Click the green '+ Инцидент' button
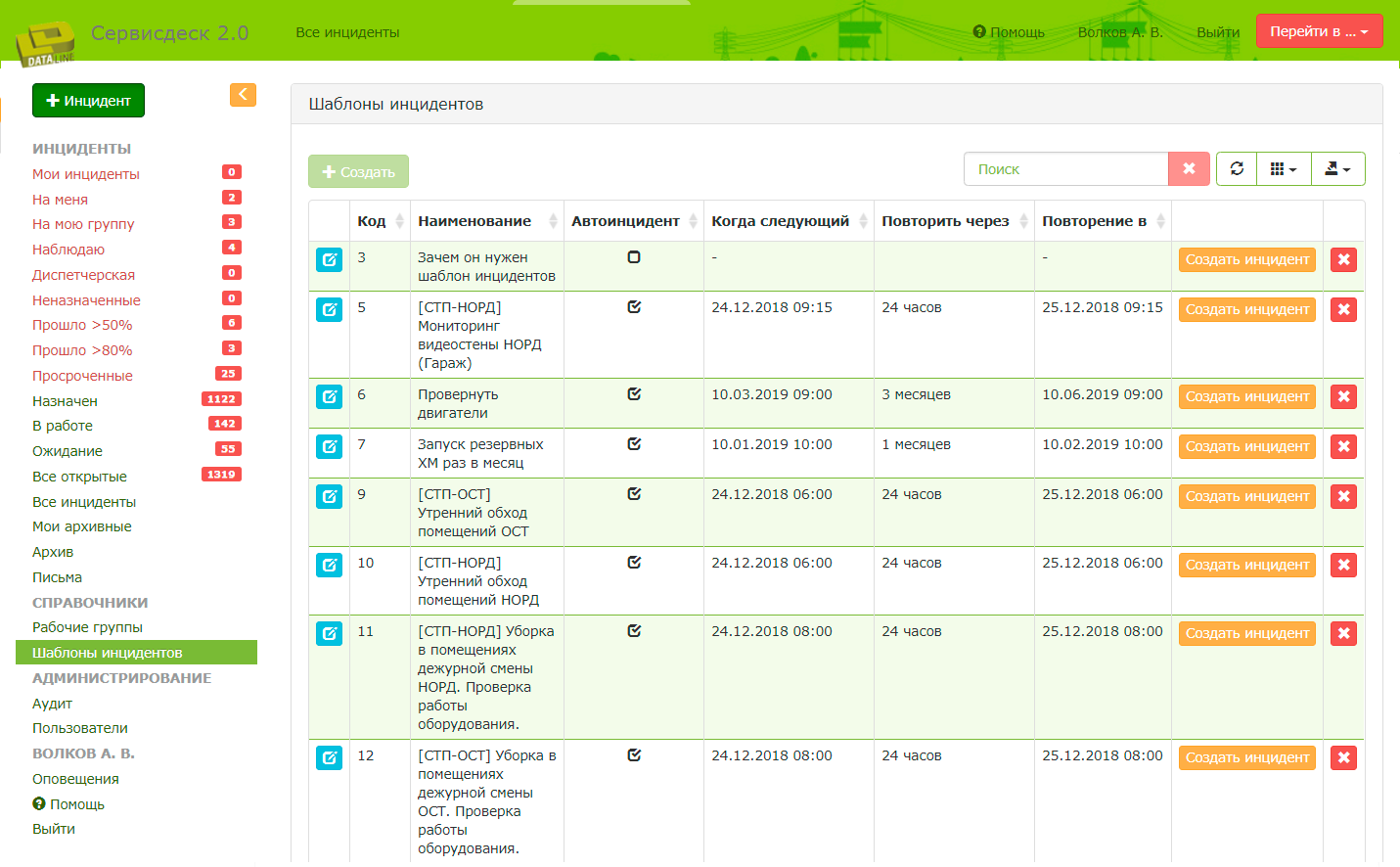Viewport: 1400px width, 867px height. click(88, 100)
